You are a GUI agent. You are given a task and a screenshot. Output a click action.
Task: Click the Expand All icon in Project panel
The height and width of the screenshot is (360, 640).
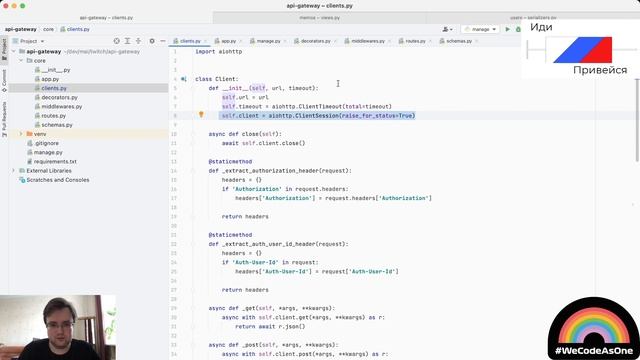pos(127,41)
